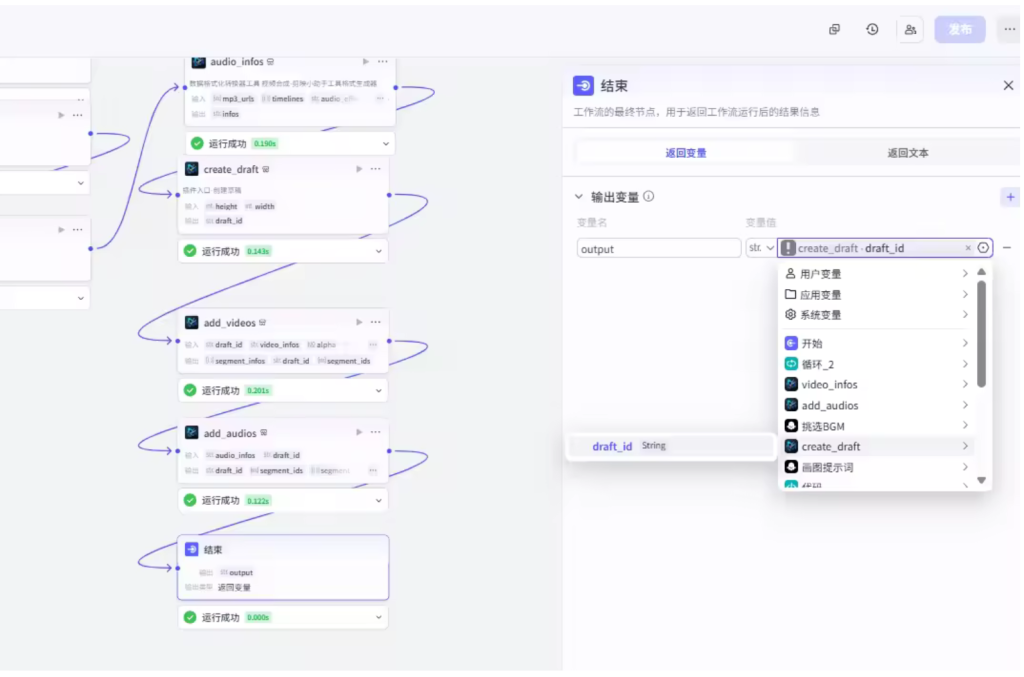Click the 发布 publish button

pos(960,30)
